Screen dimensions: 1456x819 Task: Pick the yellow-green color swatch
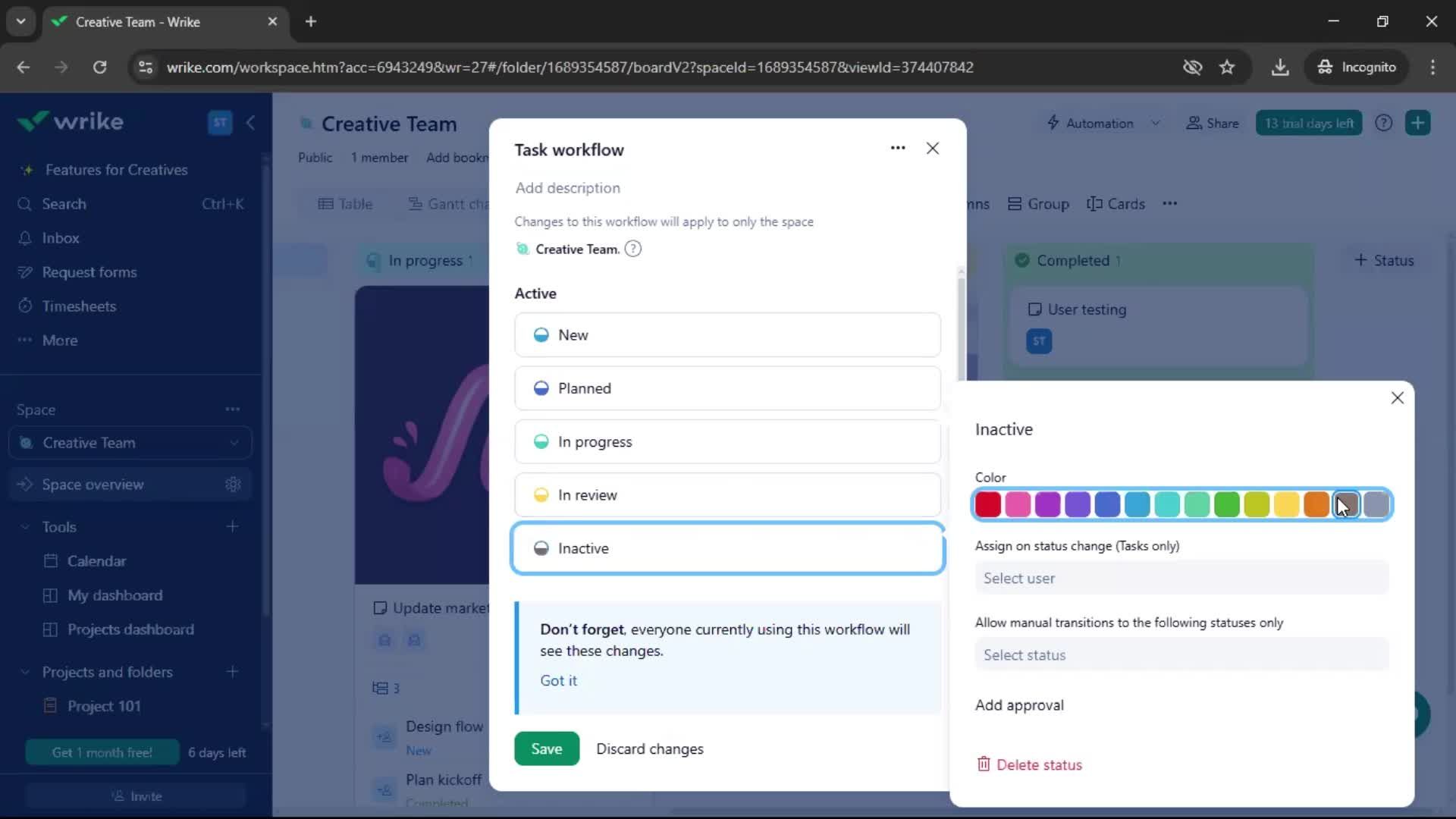[x=1257, y=504]
